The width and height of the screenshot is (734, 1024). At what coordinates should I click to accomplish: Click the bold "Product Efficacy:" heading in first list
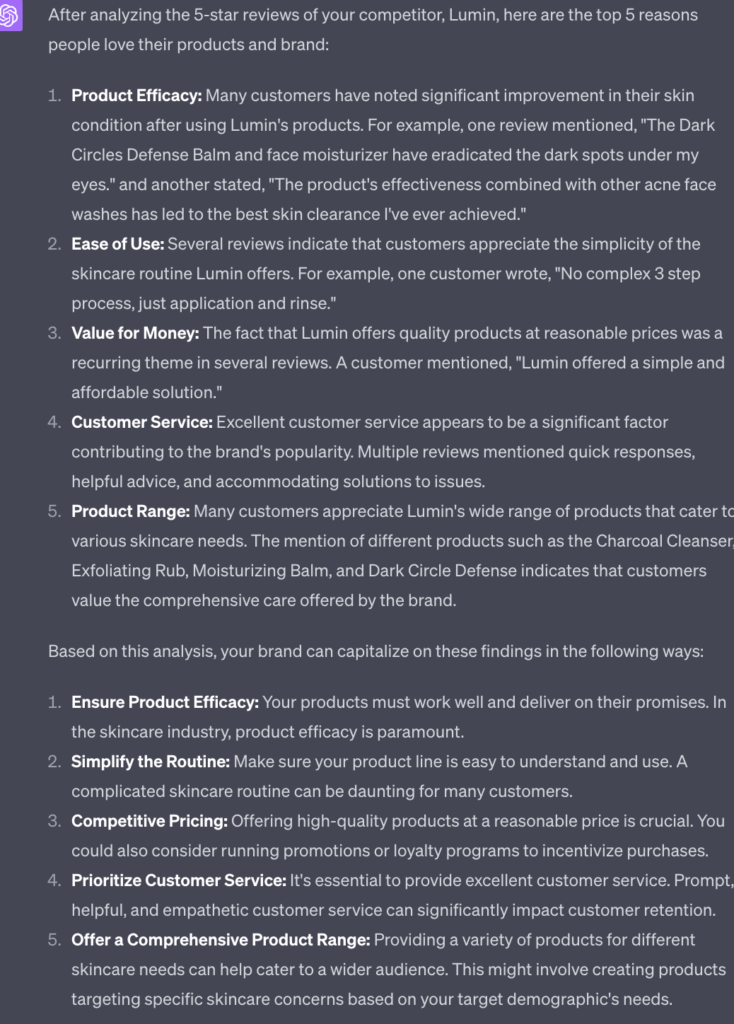click(136, 96)
